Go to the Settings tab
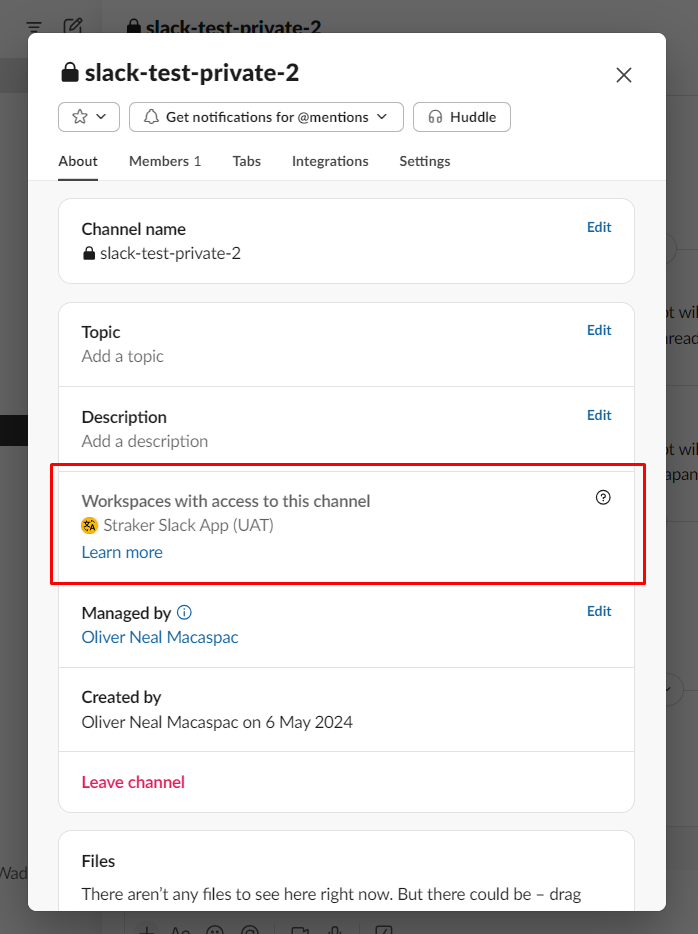The width and height of the screenshot is (698, 934). pos(425,161)
